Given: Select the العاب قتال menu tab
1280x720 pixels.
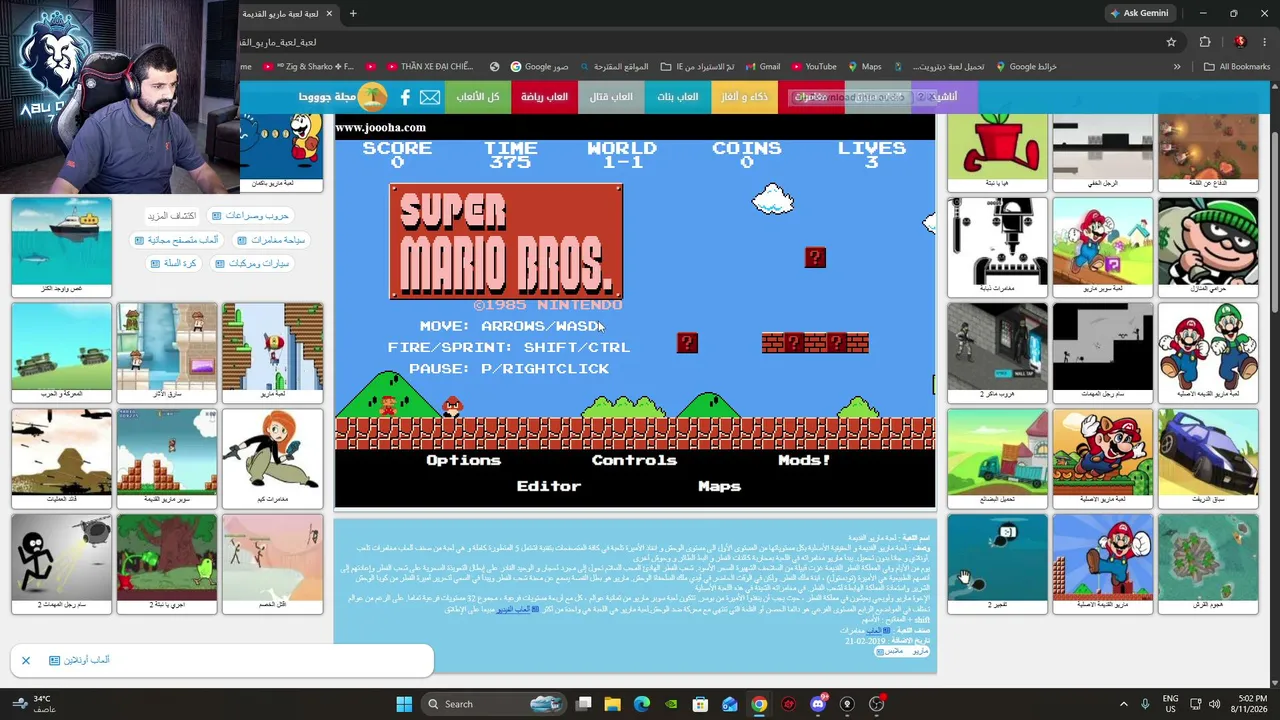Looking at the screenshot, I should point(611,97).
